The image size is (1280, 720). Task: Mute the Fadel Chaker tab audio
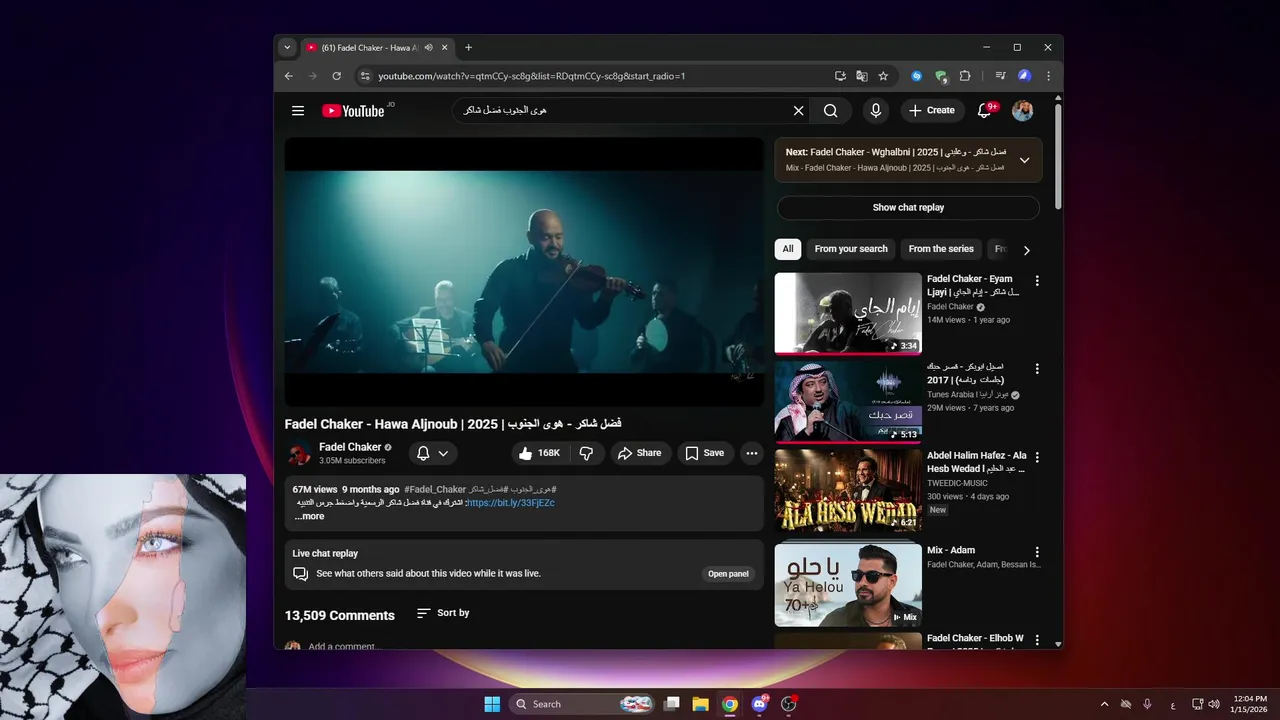coord(428,47)
